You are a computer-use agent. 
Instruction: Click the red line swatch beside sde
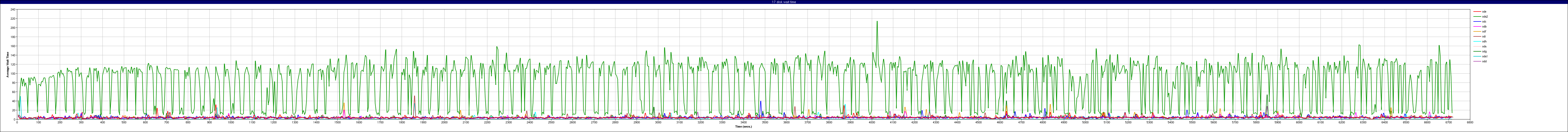[x=1477, y=12]
